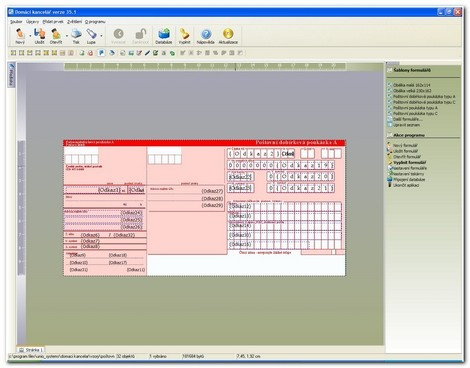Click Nový formulář action link
The width and height of the screenshot is (470, 368).
coord(405,145)
